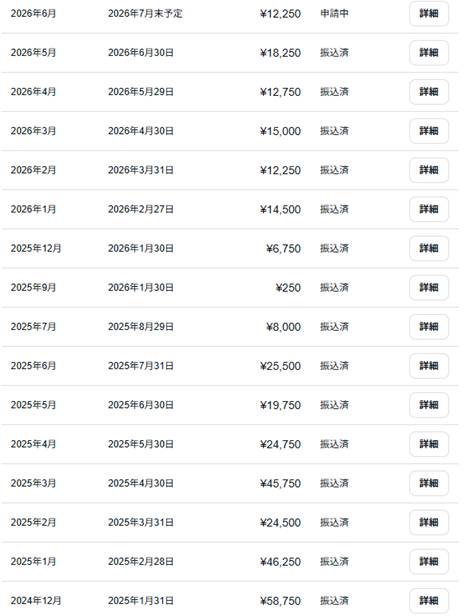Click the ¥58,750 amount cell
Viewport: 466px width, 616px height.
tap(280, 601)
